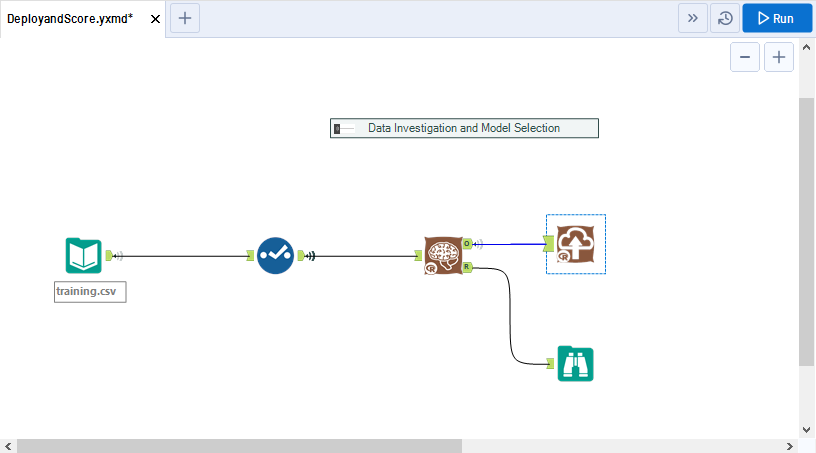Open the workflow history icon
The image size is (816, 453).
[724, 18]
